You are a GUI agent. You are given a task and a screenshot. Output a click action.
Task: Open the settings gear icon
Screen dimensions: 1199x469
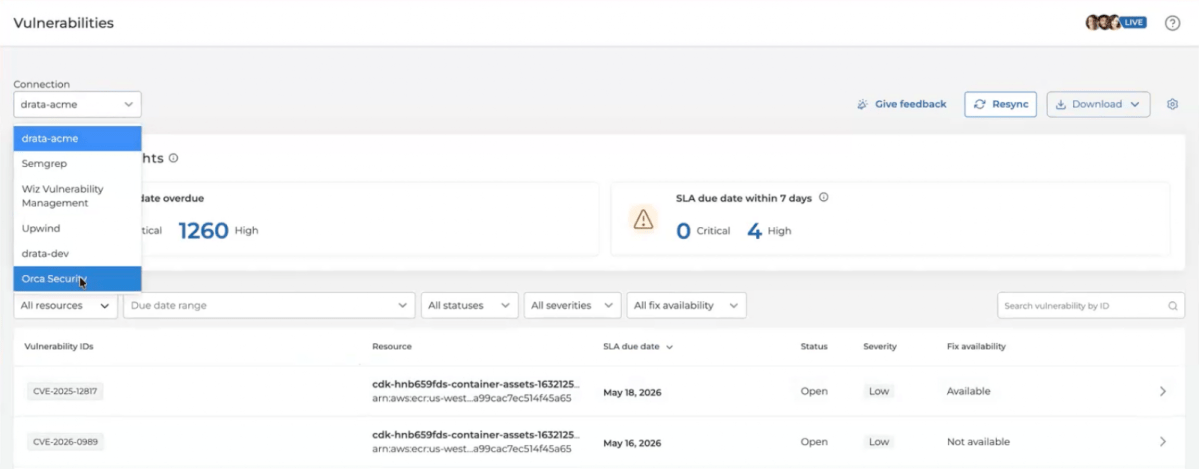coord(1172,104)
